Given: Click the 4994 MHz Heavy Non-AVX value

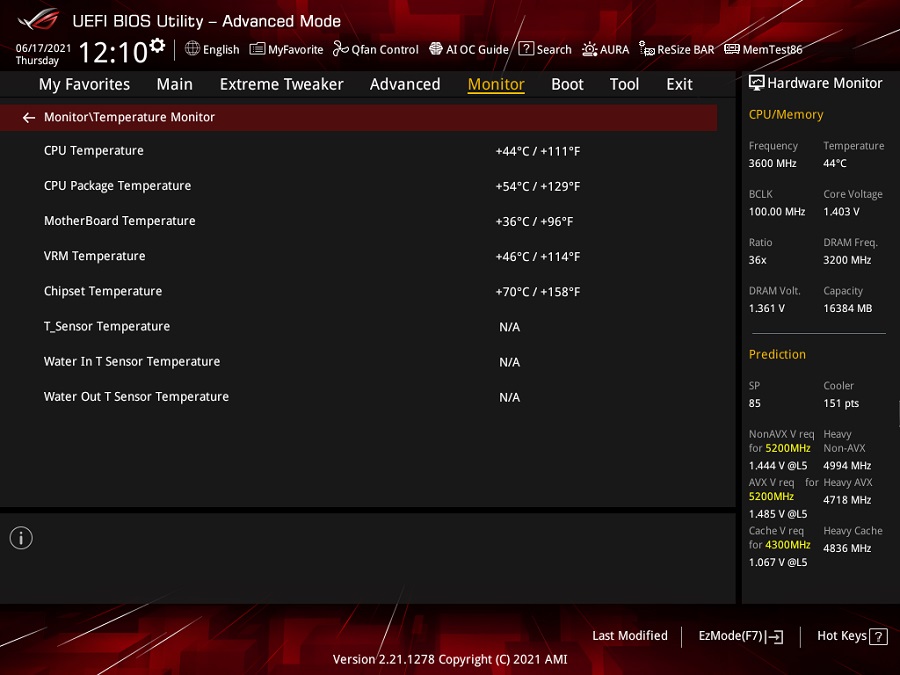Looking at the screenshot, I should tap(847, 465).
